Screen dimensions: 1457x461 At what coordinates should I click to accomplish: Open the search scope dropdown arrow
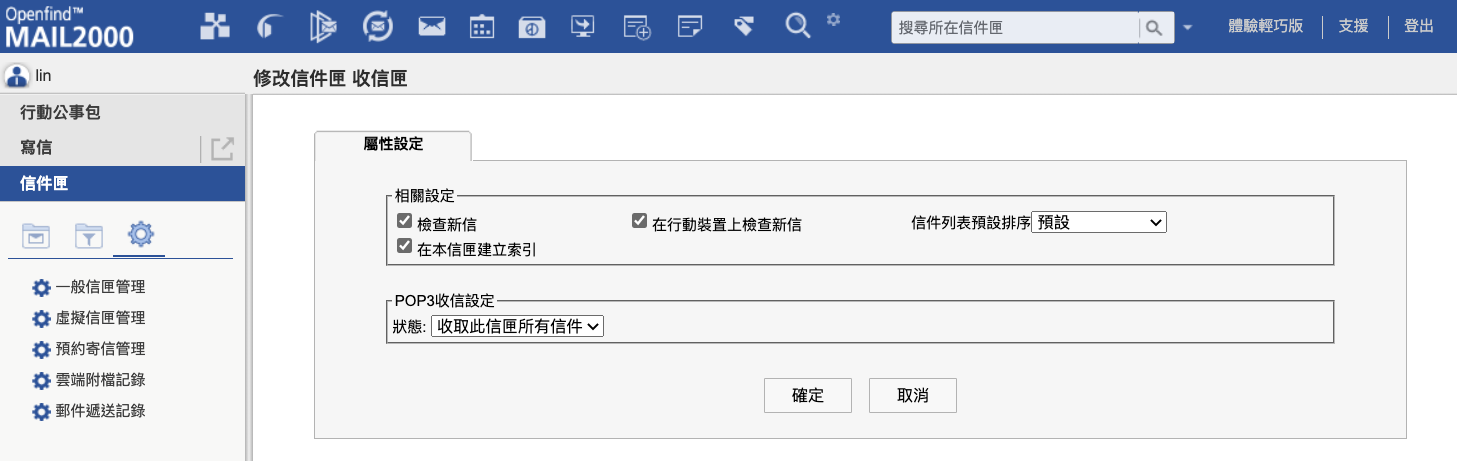[x=1187, y=28]
